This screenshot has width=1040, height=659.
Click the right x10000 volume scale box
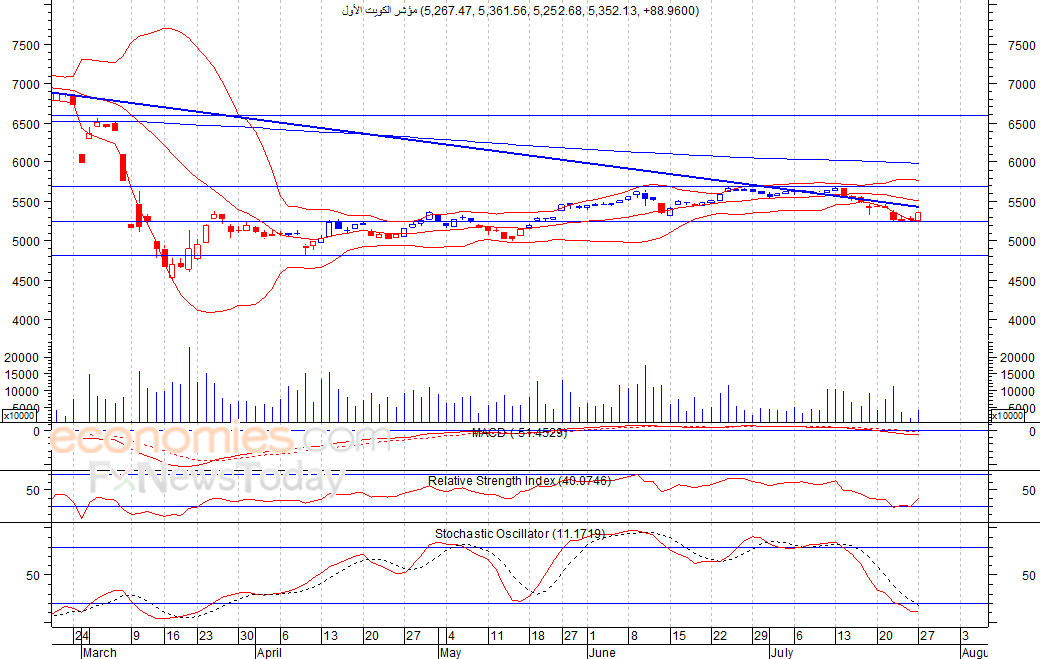1006,416
